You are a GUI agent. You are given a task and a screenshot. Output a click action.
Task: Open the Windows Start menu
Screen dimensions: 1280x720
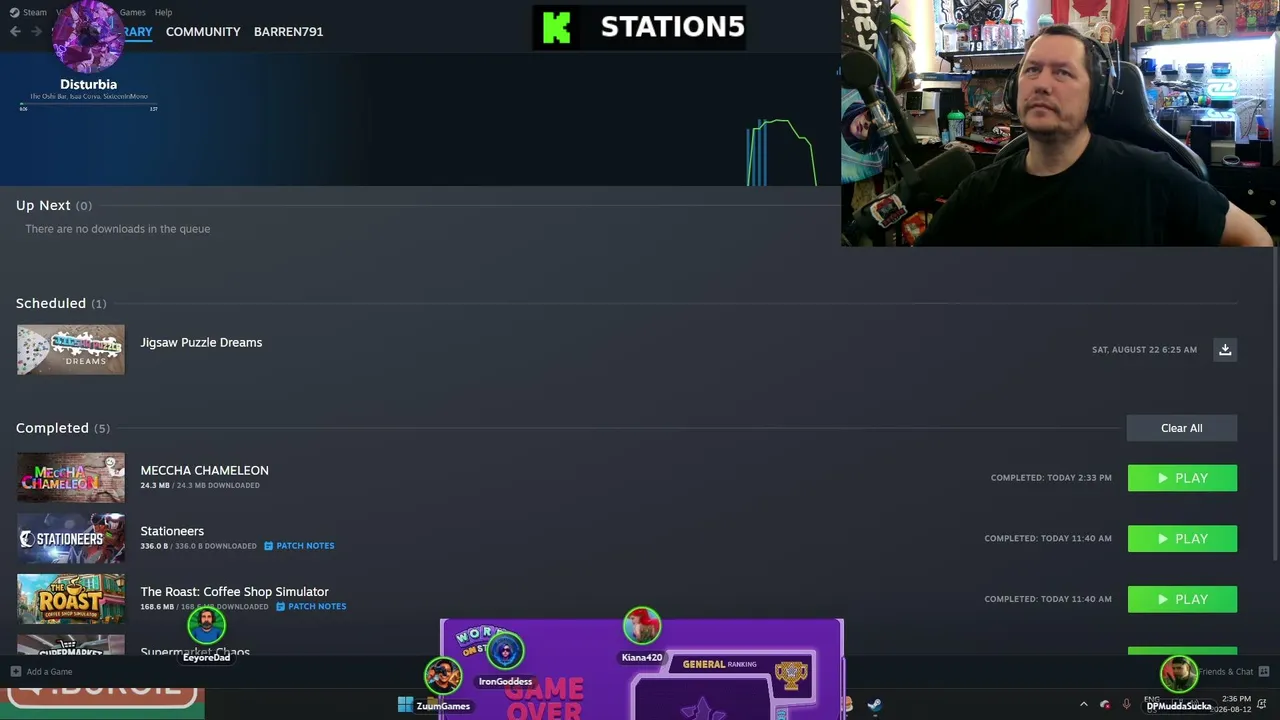(405, 705)
